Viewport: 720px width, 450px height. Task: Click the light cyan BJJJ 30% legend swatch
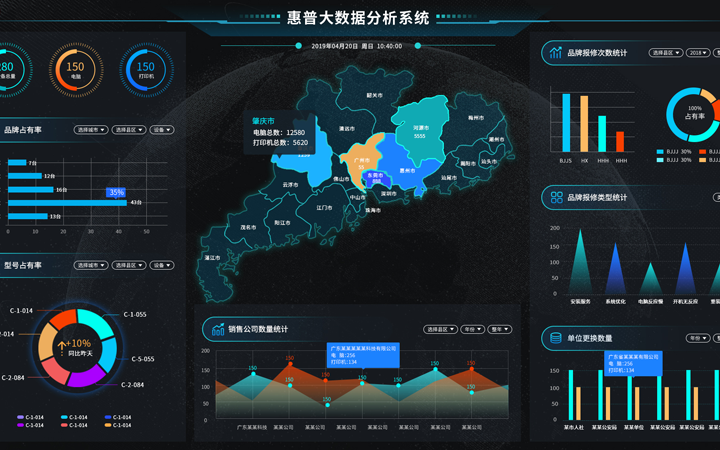660,160
